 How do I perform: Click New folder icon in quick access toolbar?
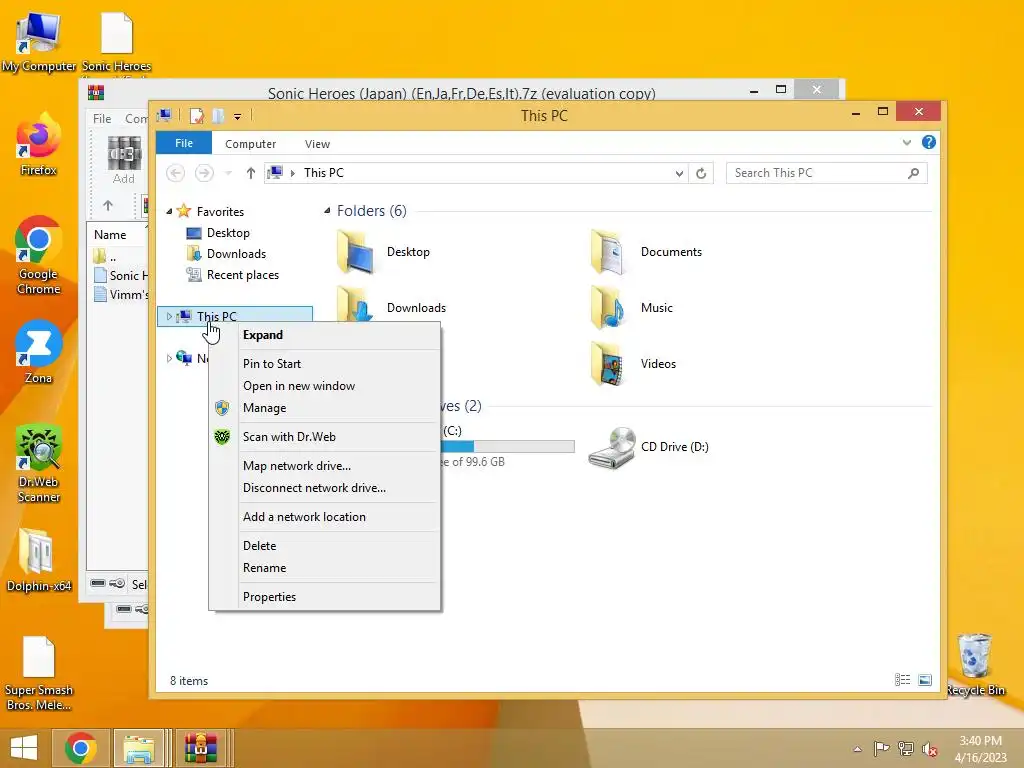click(x=218, y=116)
